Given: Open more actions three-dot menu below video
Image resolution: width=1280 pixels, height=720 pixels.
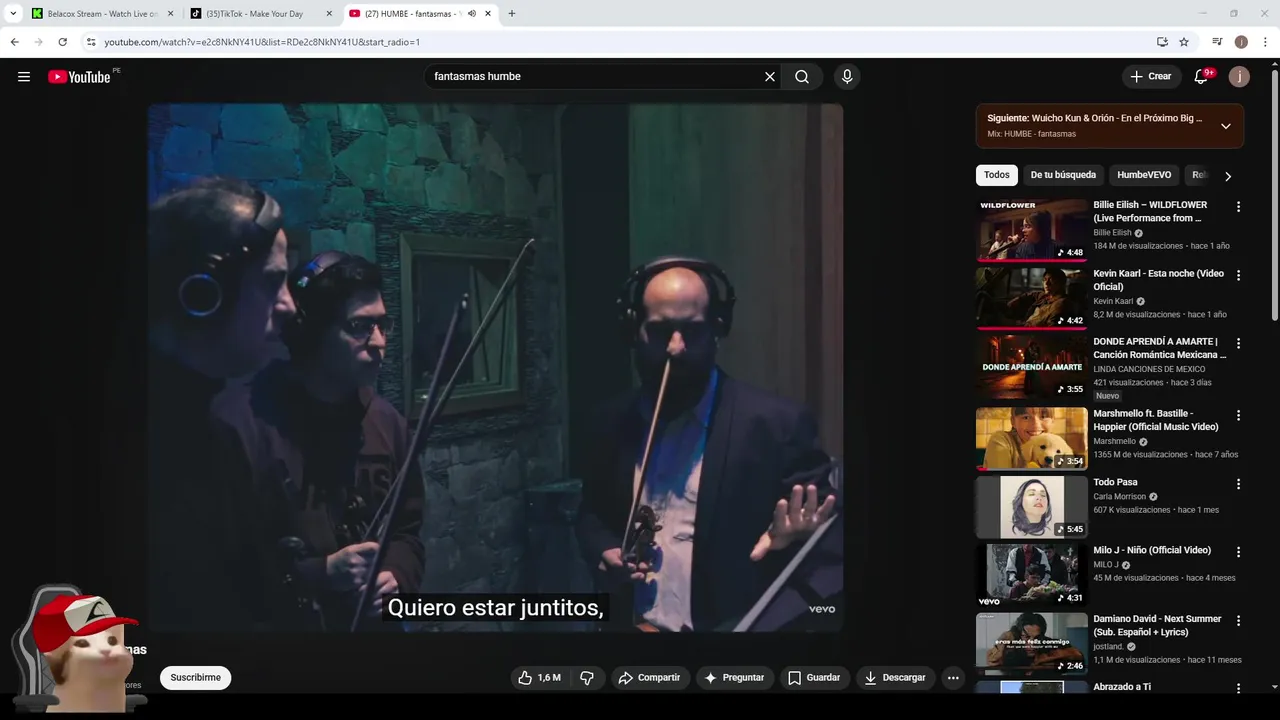Looking at the screenshot, I should 953,678.
